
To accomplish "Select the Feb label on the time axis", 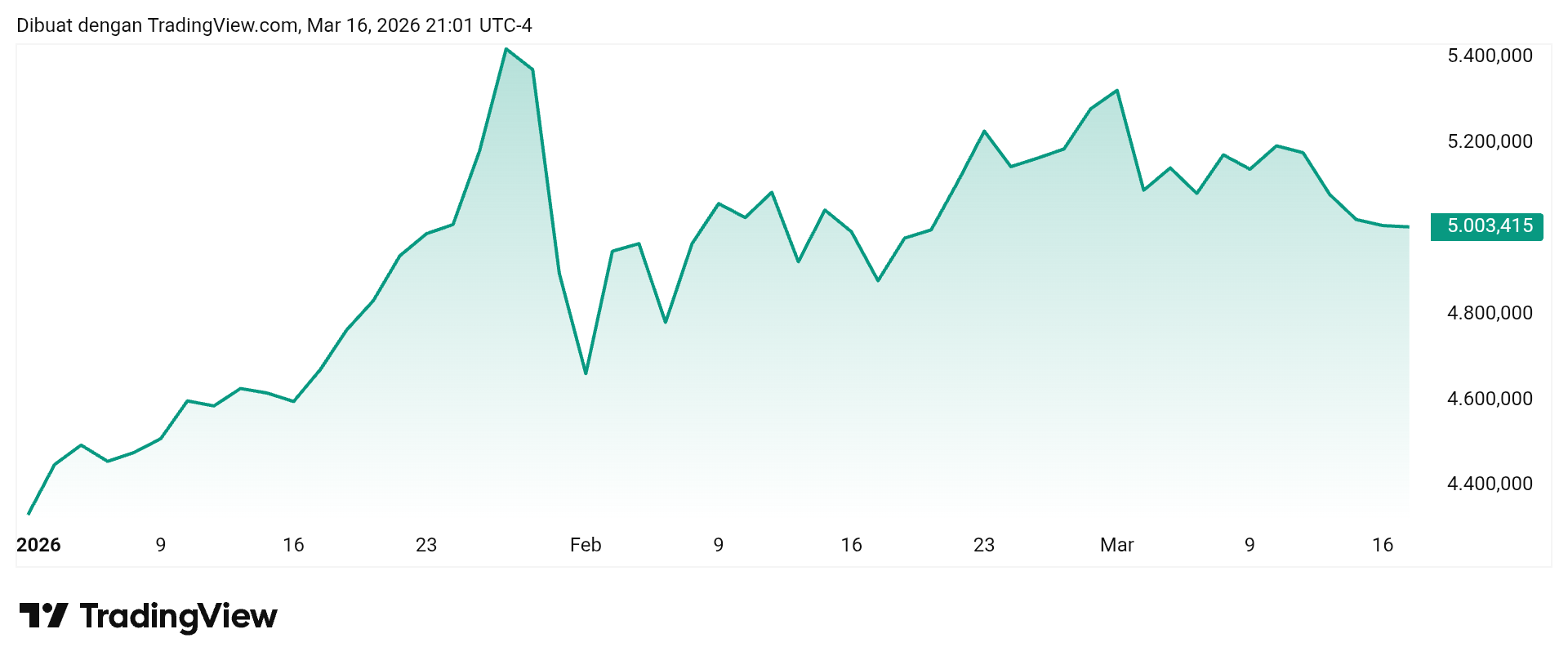I will click(586, 545).
